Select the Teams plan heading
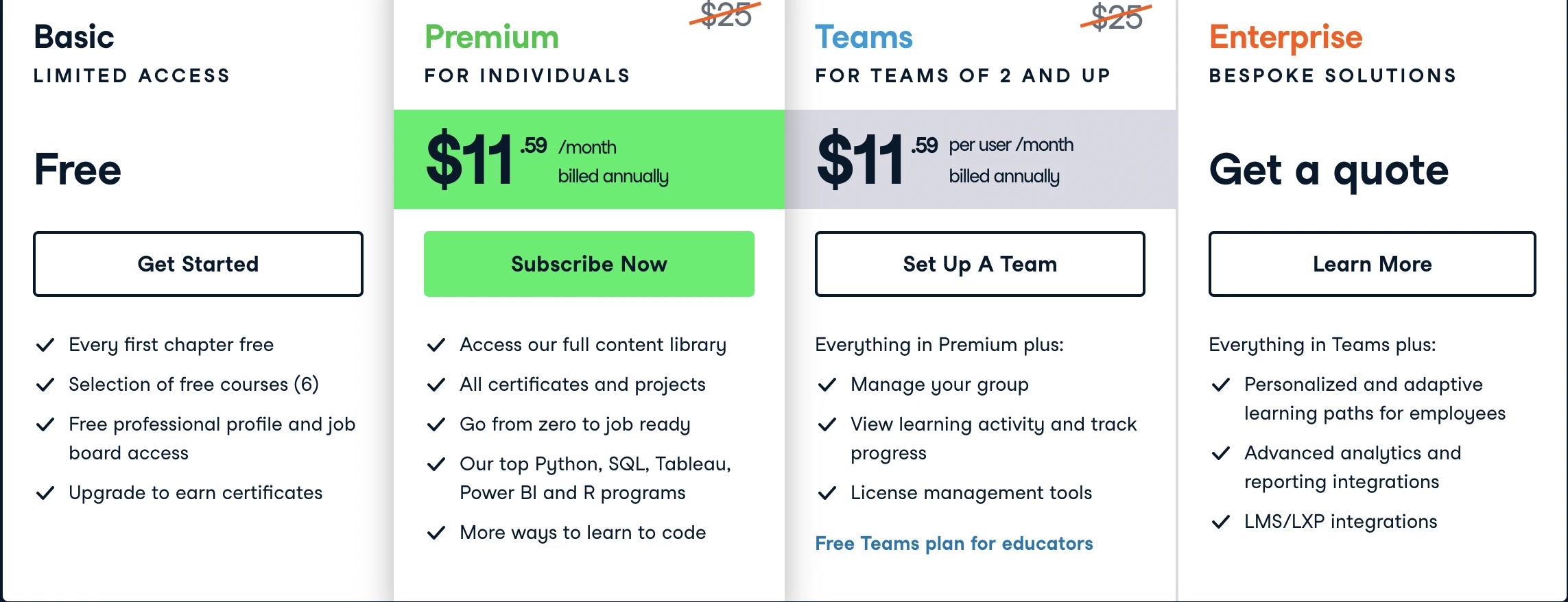Viewport: 1568px width, 602px height. click(x=864, y=37)
